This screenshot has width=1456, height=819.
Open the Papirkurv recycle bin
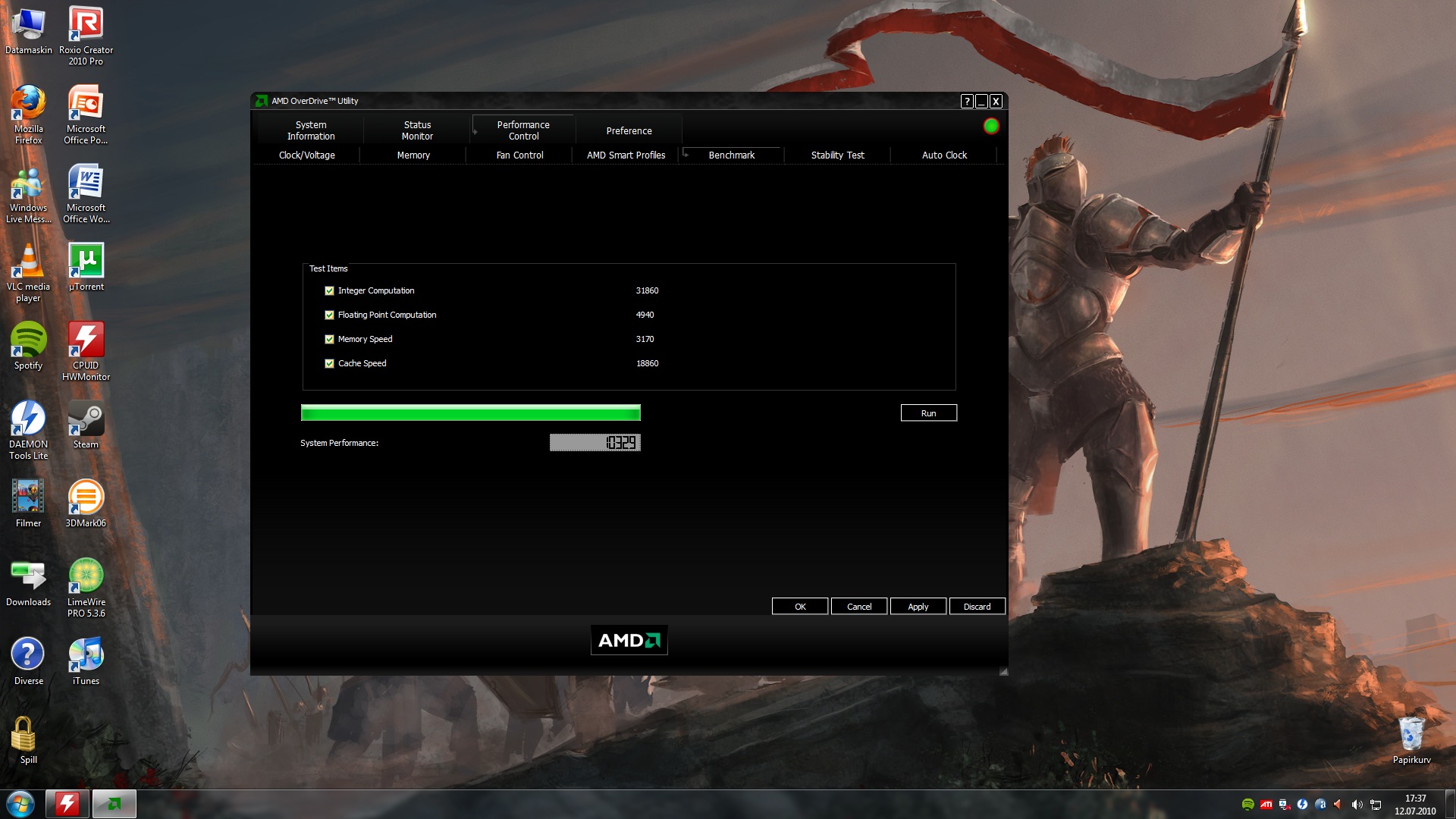coord(1411,740)
